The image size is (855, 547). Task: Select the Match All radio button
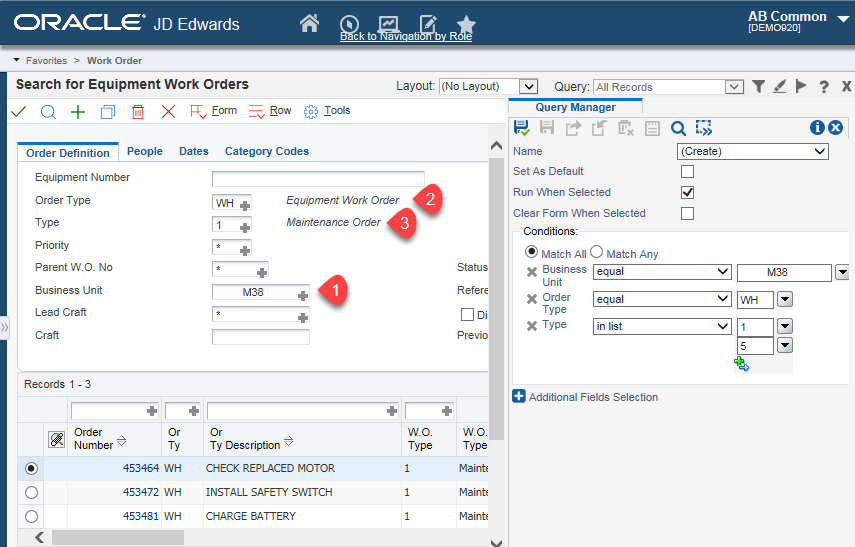pos(531,251)
